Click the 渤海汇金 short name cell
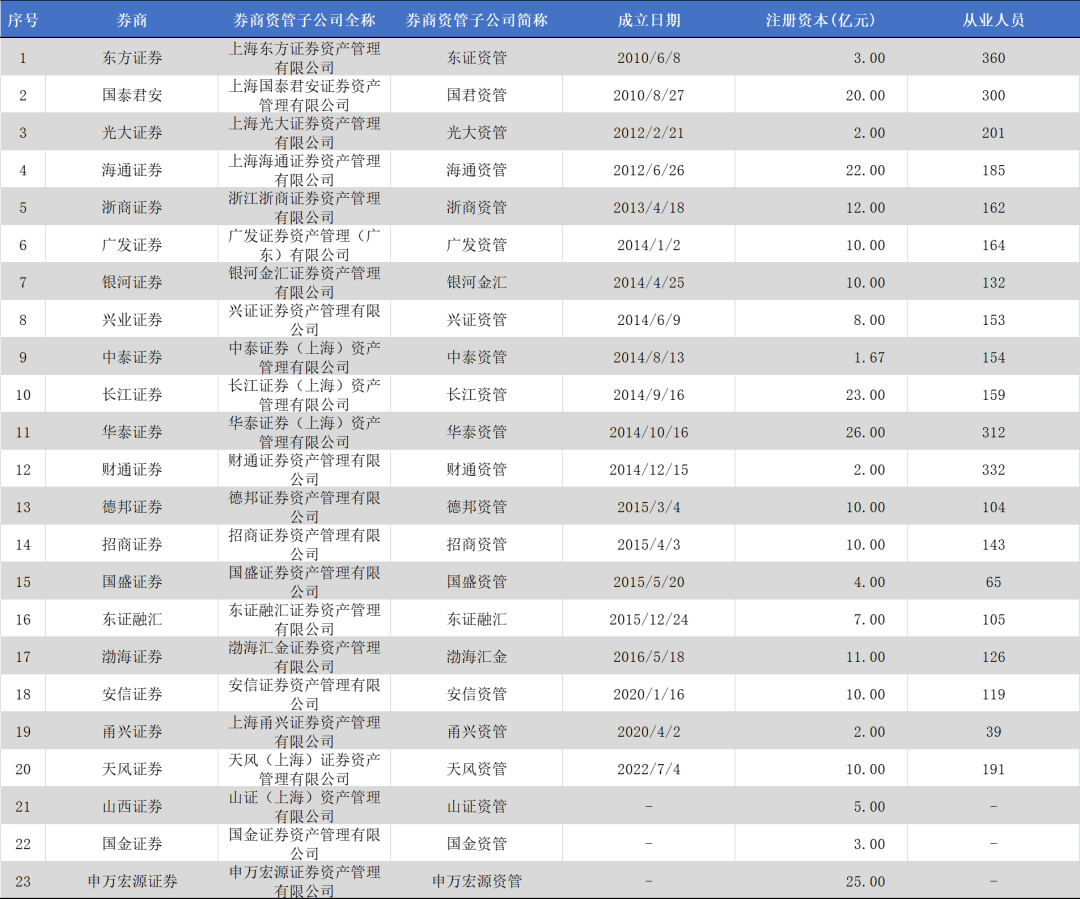 click(477, 657)
